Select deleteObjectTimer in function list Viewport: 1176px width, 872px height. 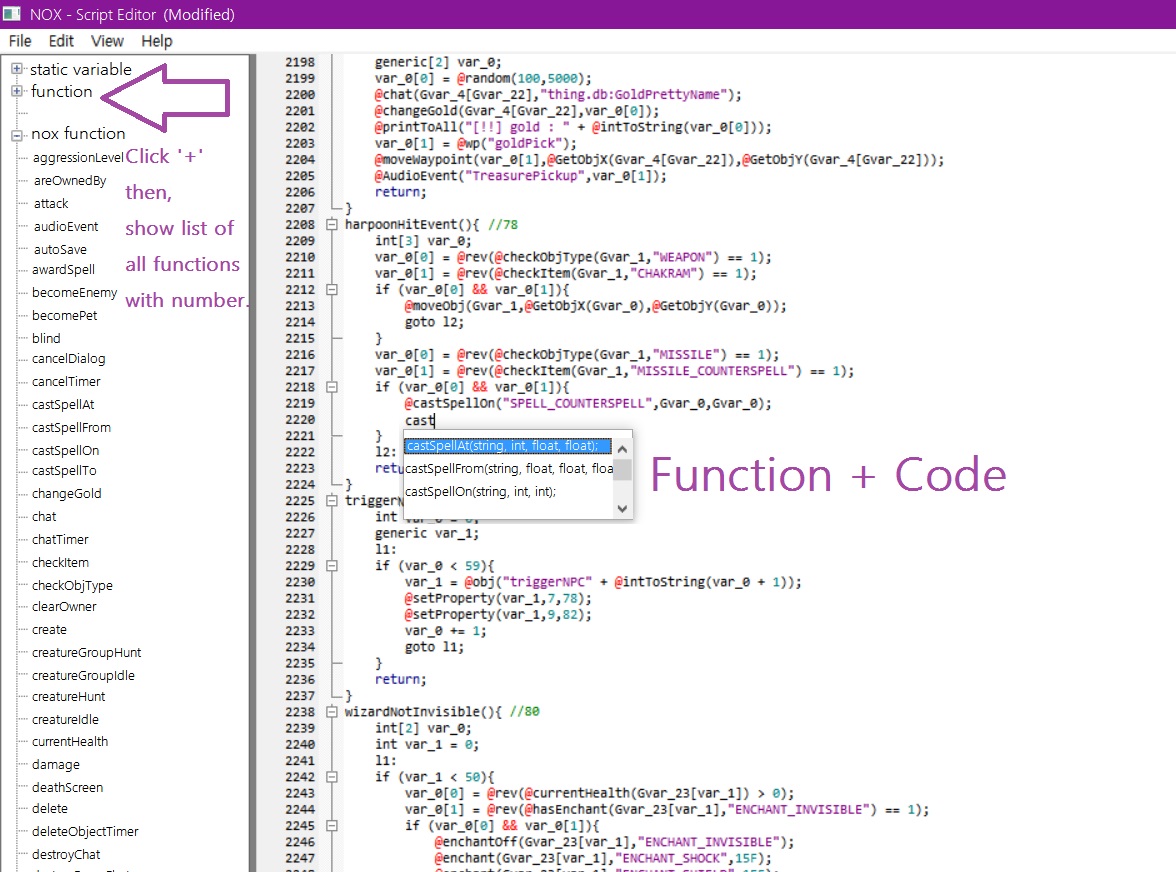(x=85, y=832)
